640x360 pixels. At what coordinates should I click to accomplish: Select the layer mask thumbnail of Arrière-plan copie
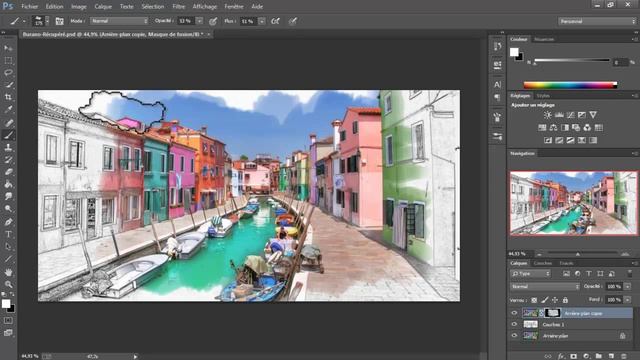553,313
